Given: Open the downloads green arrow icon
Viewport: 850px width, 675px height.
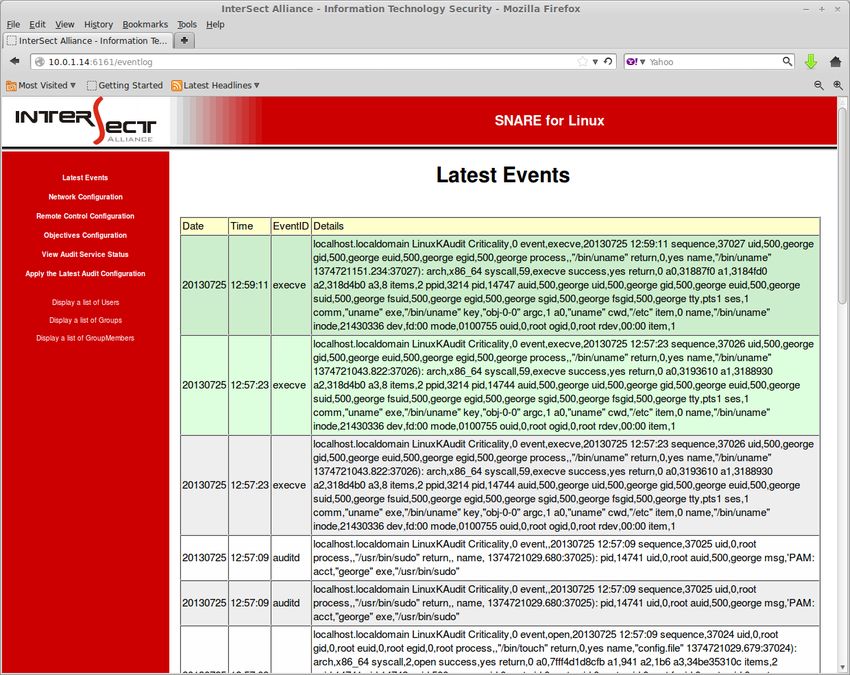Looking at the screenshot, I should pos(811,62).
